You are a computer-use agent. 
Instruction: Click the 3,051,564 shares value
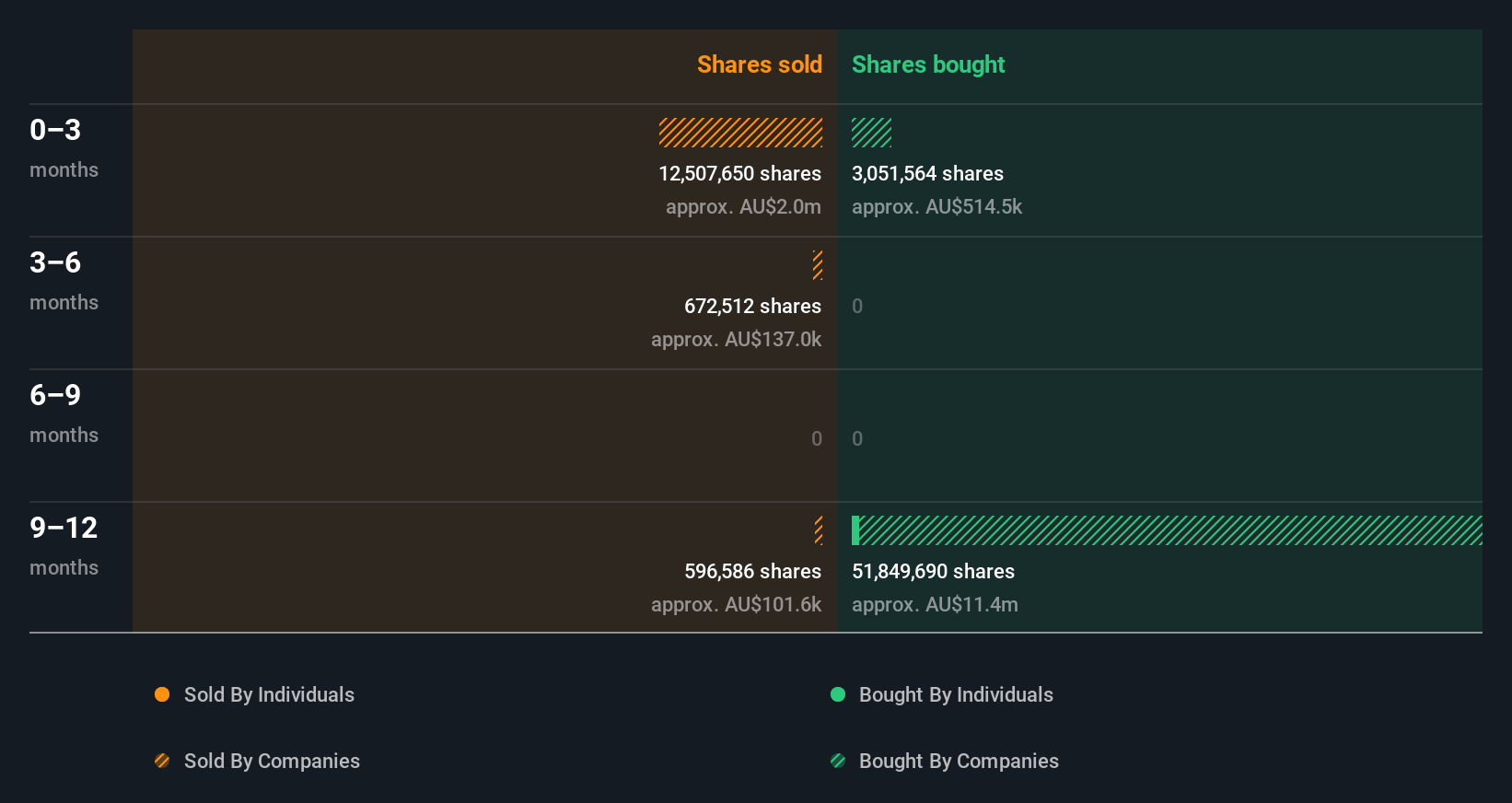click(927, 173)
